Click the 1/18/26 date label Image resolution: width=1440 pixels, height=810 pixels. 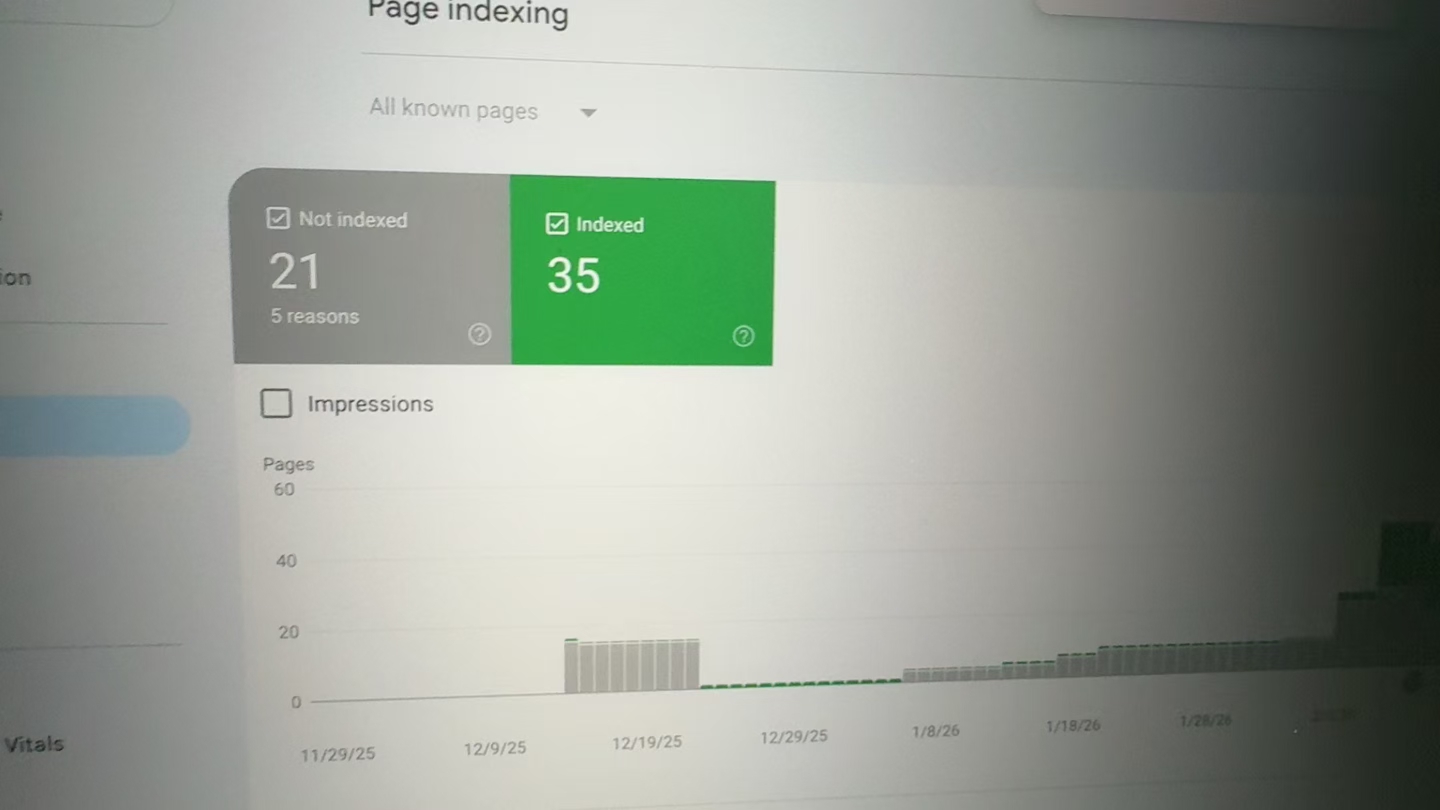click(x=1073, y=726)
